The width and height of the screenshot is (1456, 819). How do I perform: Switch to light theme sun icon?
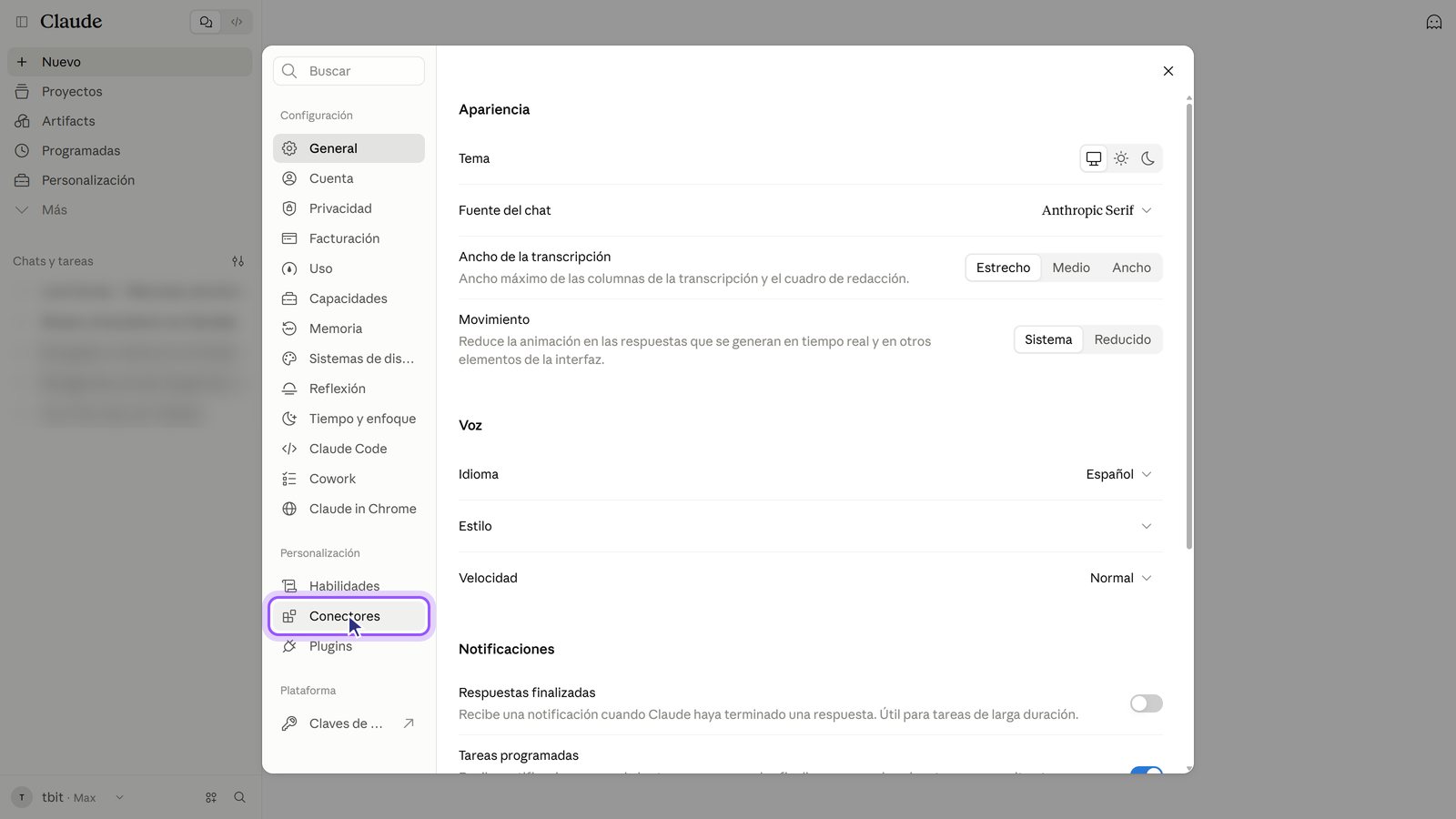[1121, 158]
